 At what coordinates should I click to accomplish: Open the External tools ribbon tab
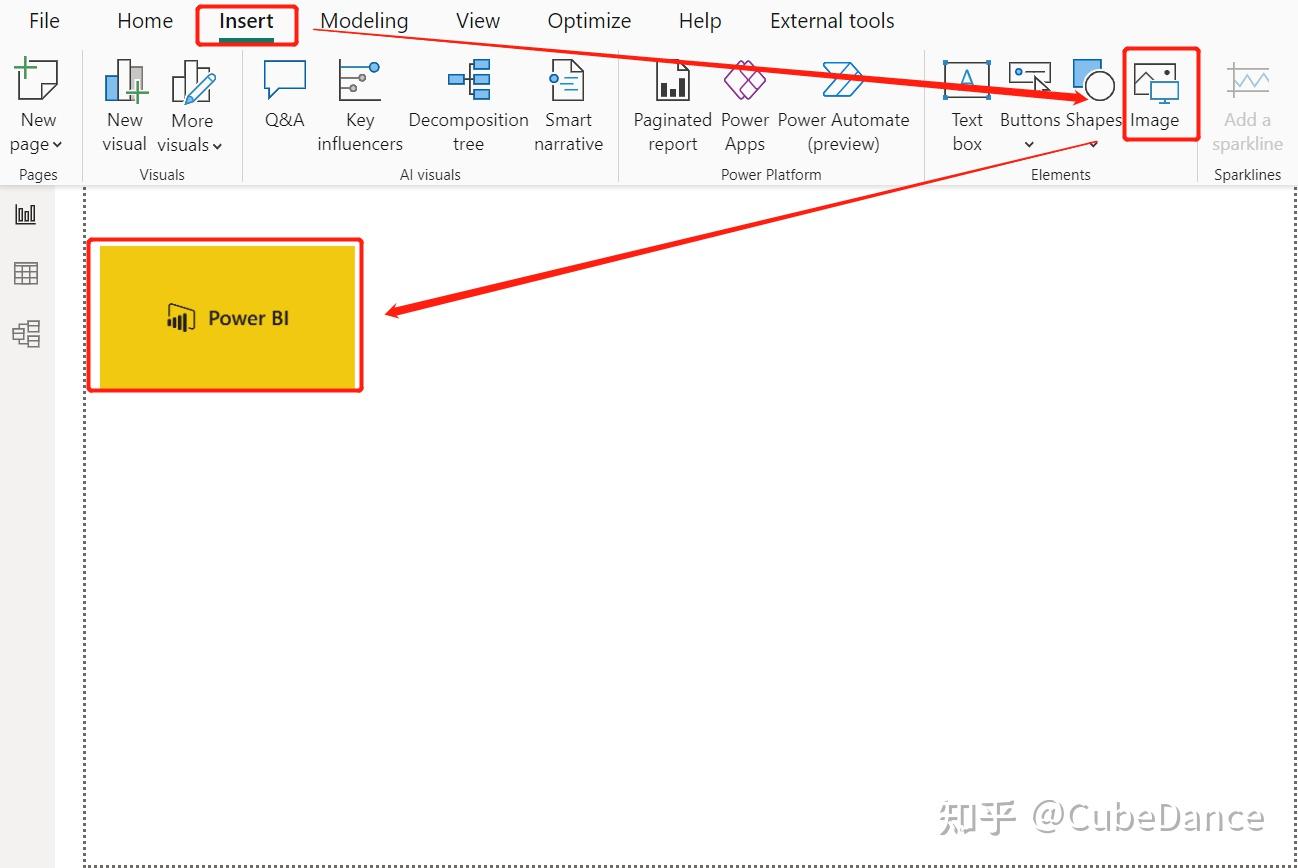click(x=831, y=20)
